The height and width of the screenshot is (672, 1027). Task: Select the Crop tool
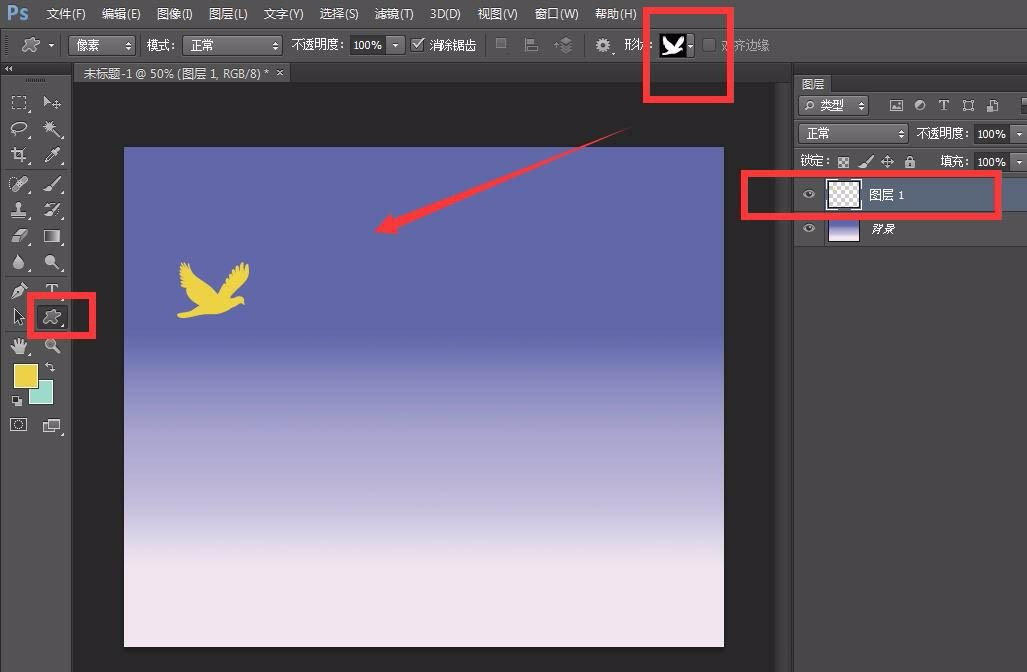(19, 155)
